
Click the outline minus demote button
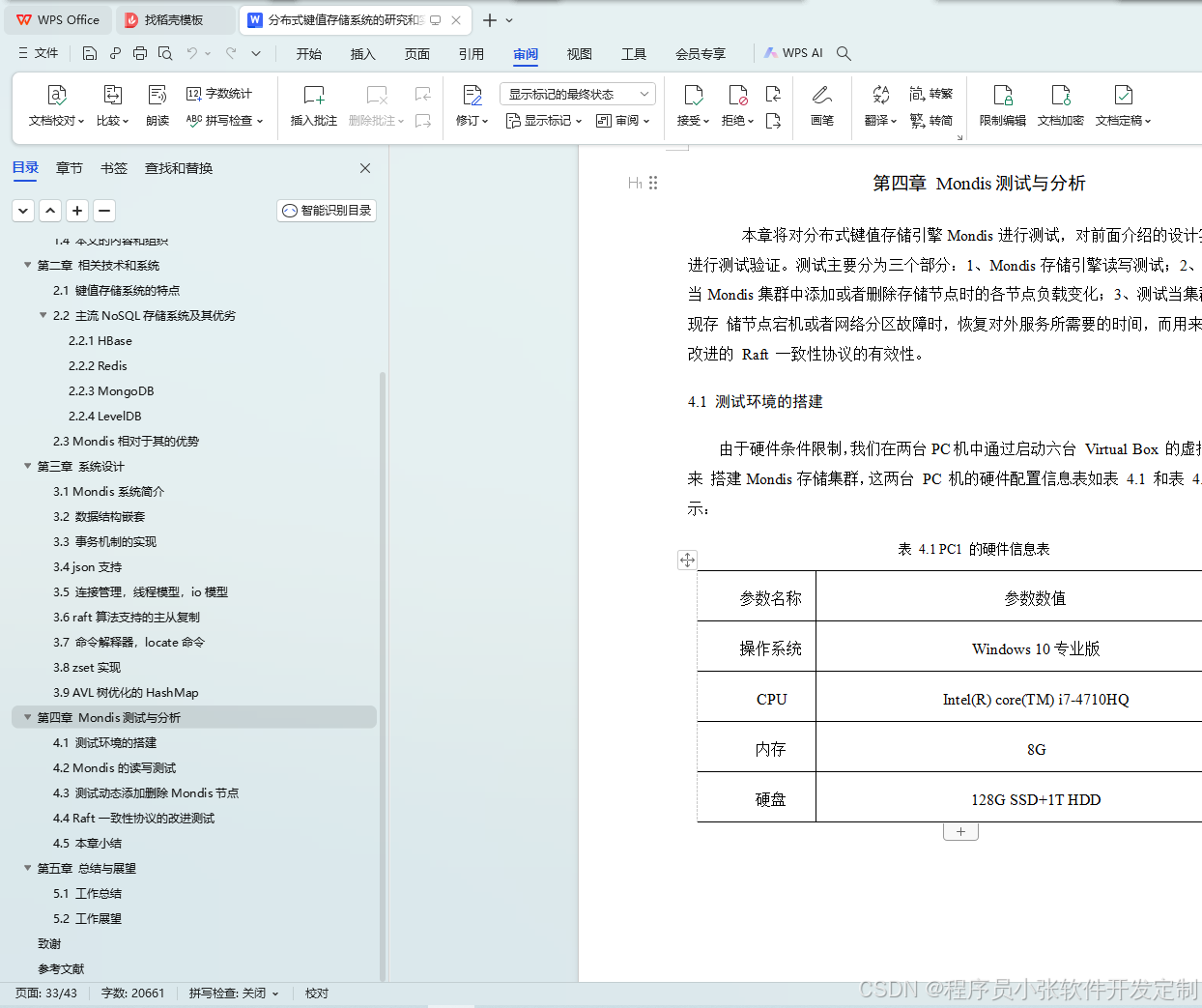tap(105, 211)
